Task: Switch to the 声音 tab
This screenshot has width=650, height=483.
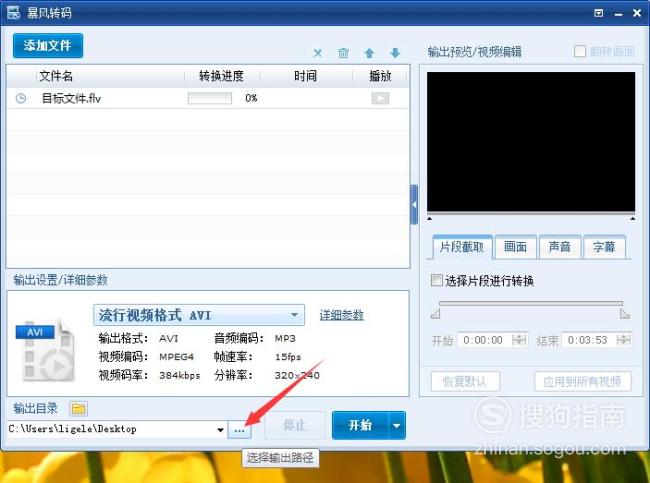Action: click(560, 247)
